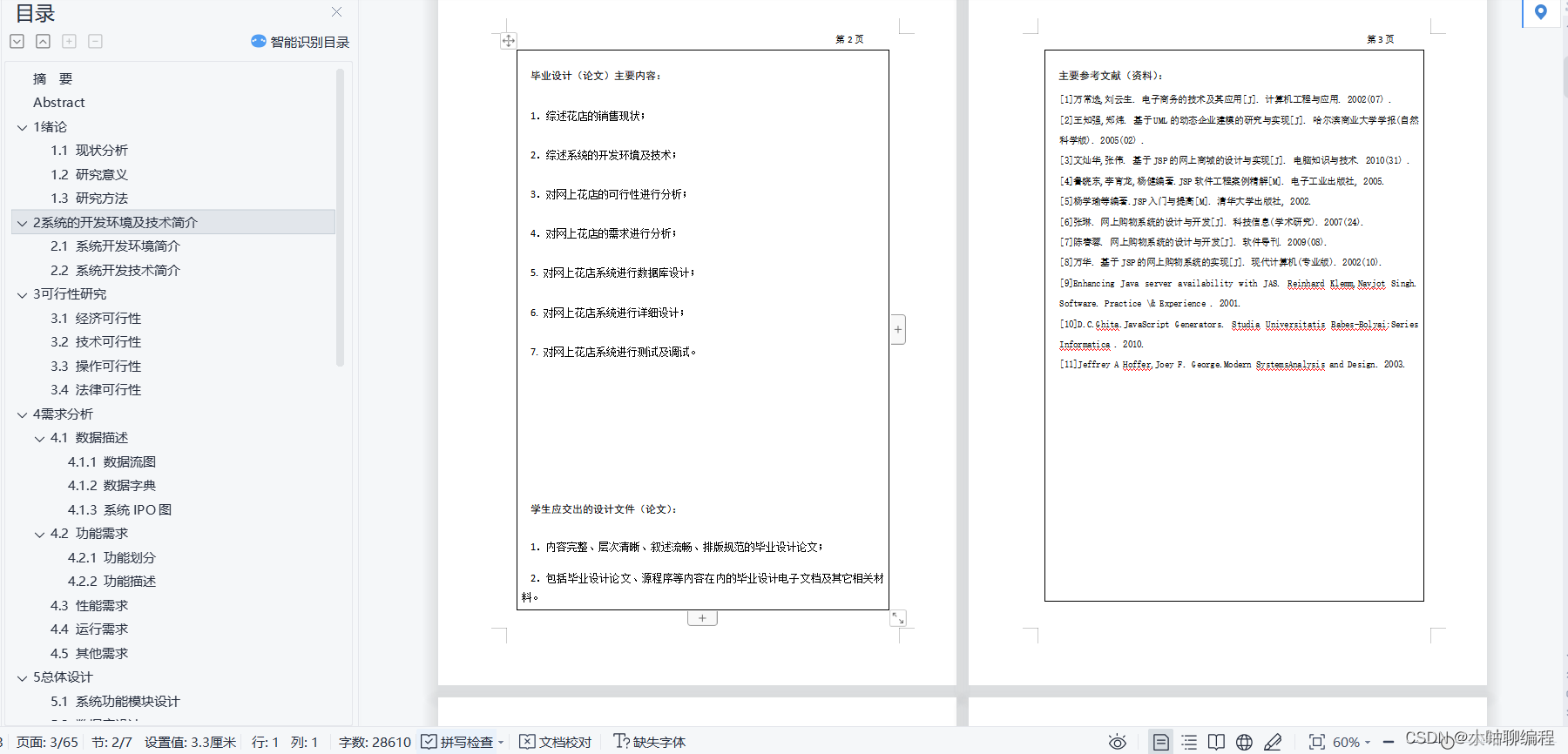Click the remove heading minus icon

click(95, 41)
